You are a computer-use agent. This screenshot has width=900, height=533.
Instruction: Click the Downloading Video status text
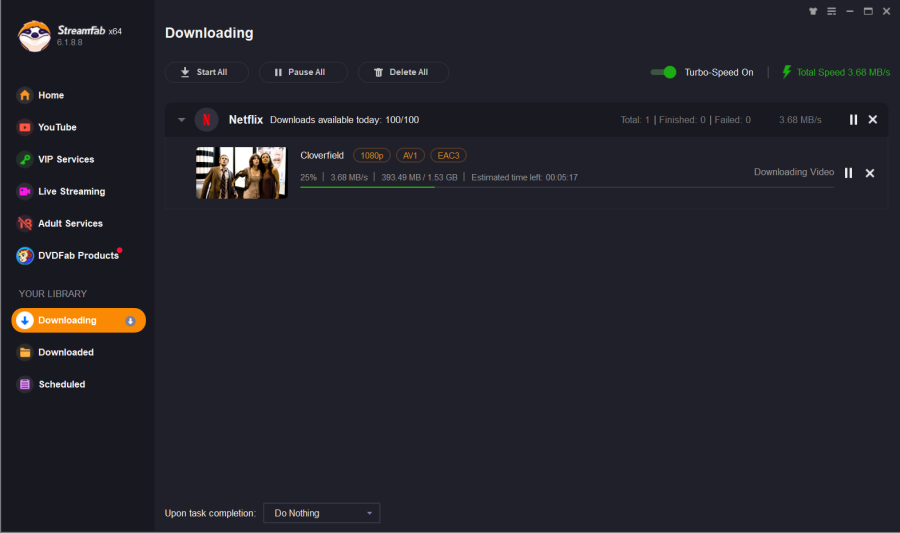point(794,172)
